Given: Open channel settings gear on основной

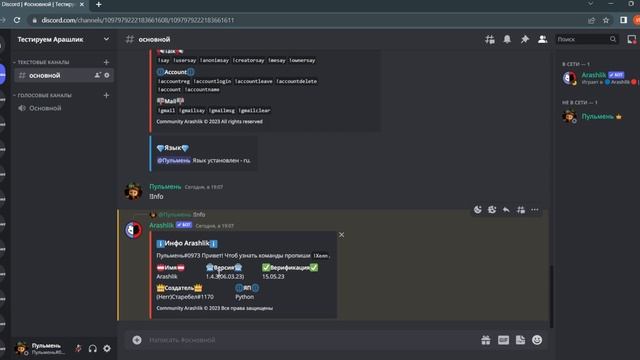Looking at the screenshot, I should click(107, 76).
